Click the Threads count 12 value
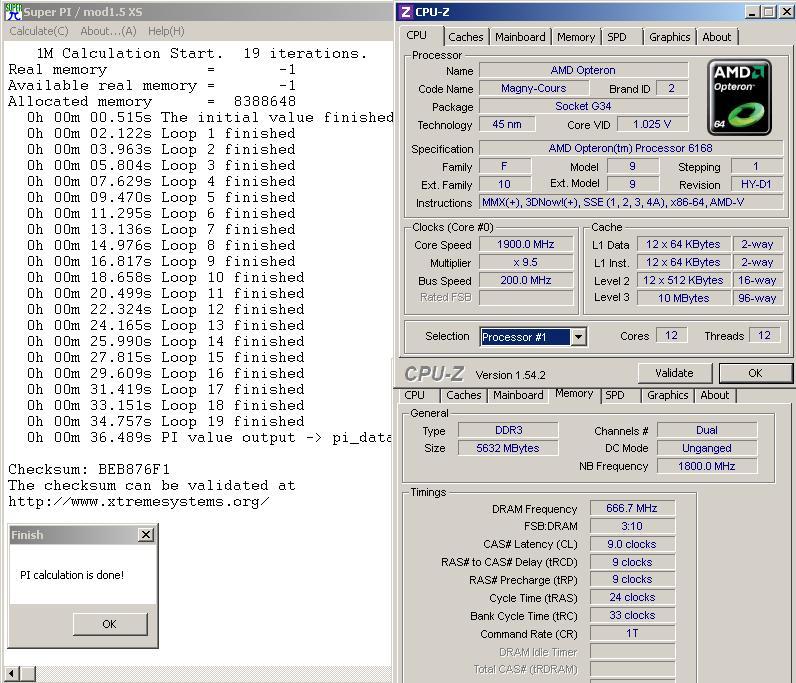 click(x=764, y=336)
